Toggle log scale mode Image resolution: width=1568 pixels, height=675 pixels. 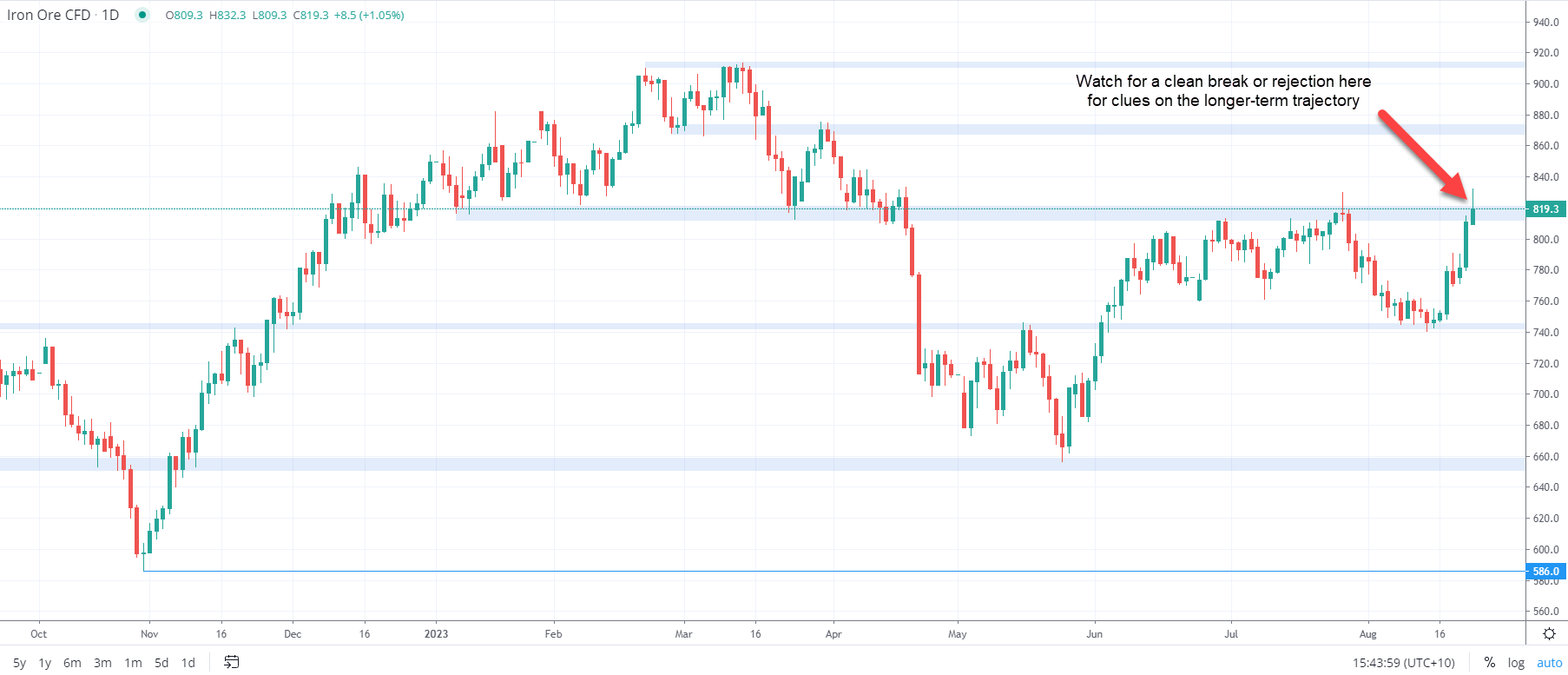pyautogui.click(x=1516, y=663)
